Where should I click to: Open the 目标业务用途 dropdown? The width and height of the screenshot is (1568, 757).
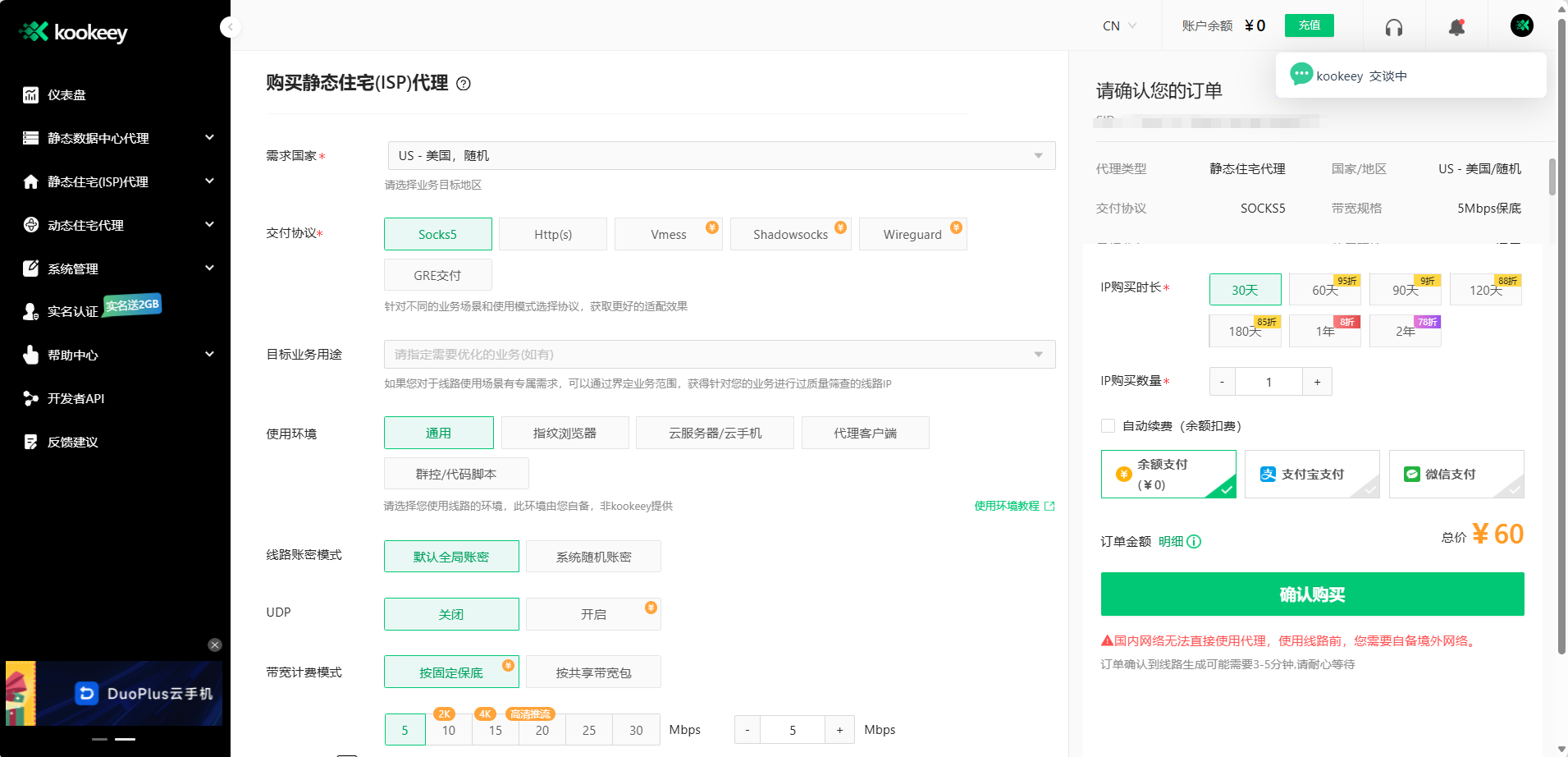[x=720, y=355]
